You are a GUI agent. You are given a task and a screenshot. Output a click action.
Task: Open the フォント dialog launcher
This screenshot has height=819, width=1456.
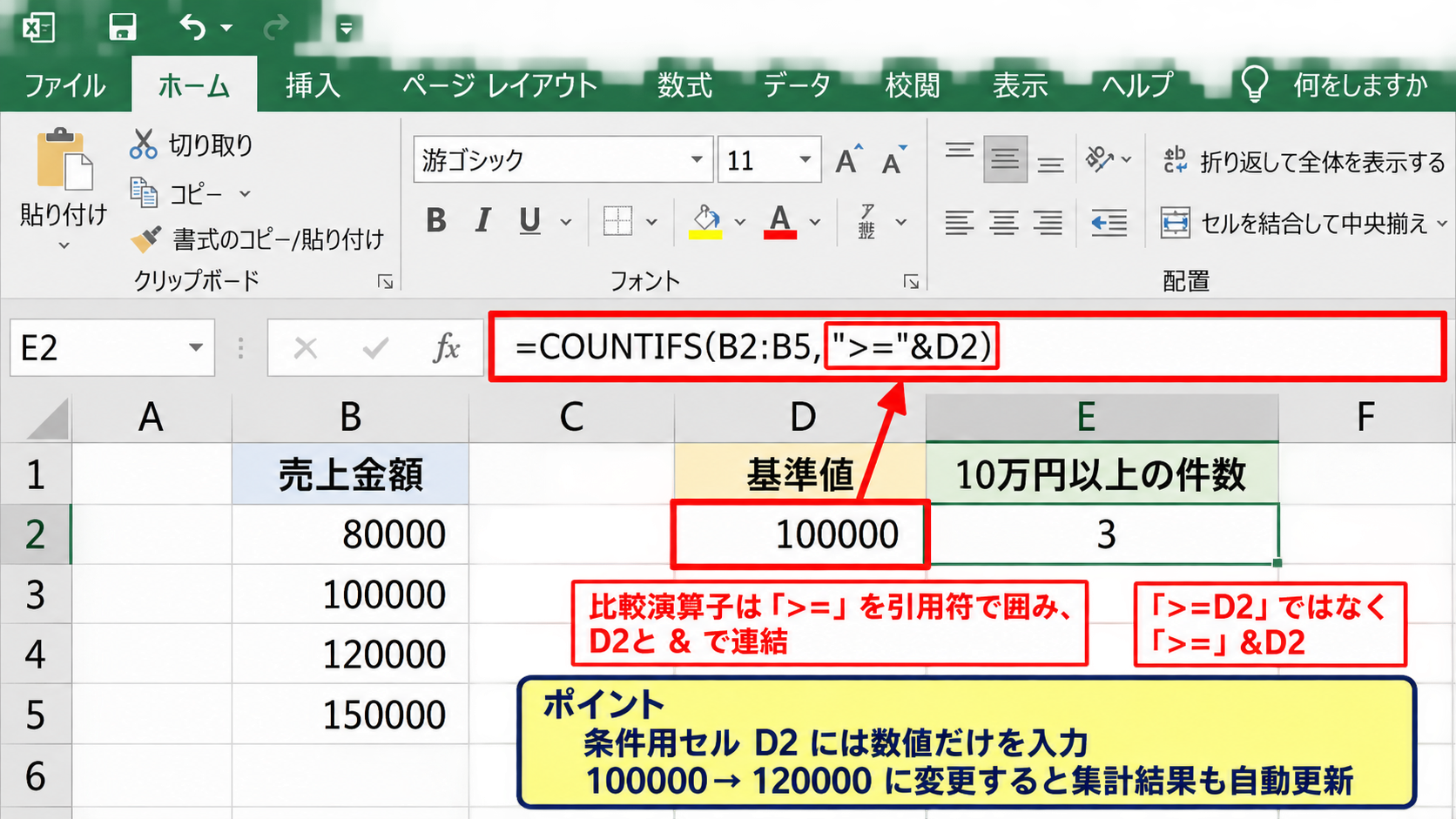tap(911, 281)
